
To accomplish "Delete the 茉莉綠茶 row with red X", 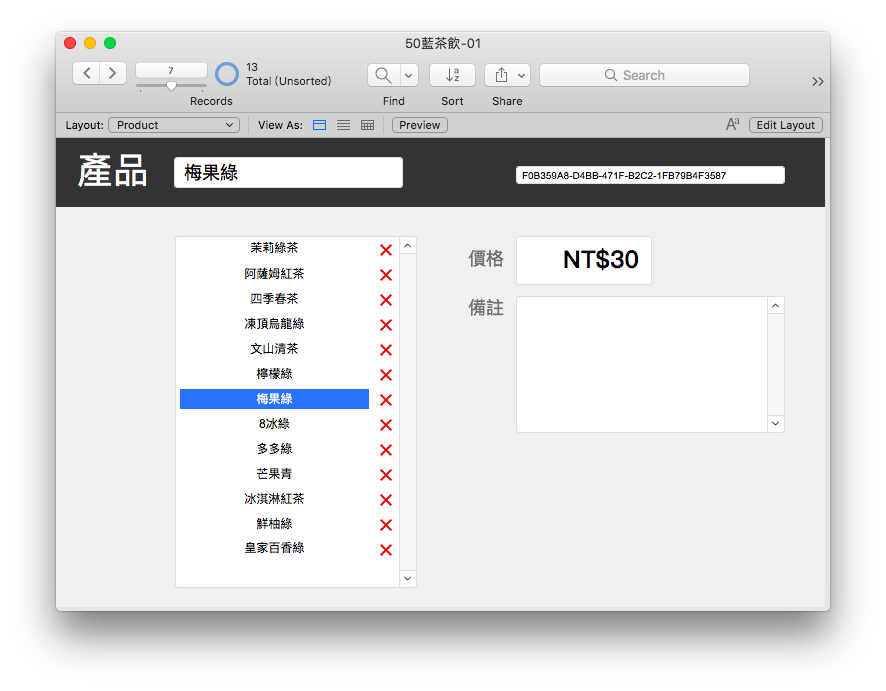I will coord(386,250).
